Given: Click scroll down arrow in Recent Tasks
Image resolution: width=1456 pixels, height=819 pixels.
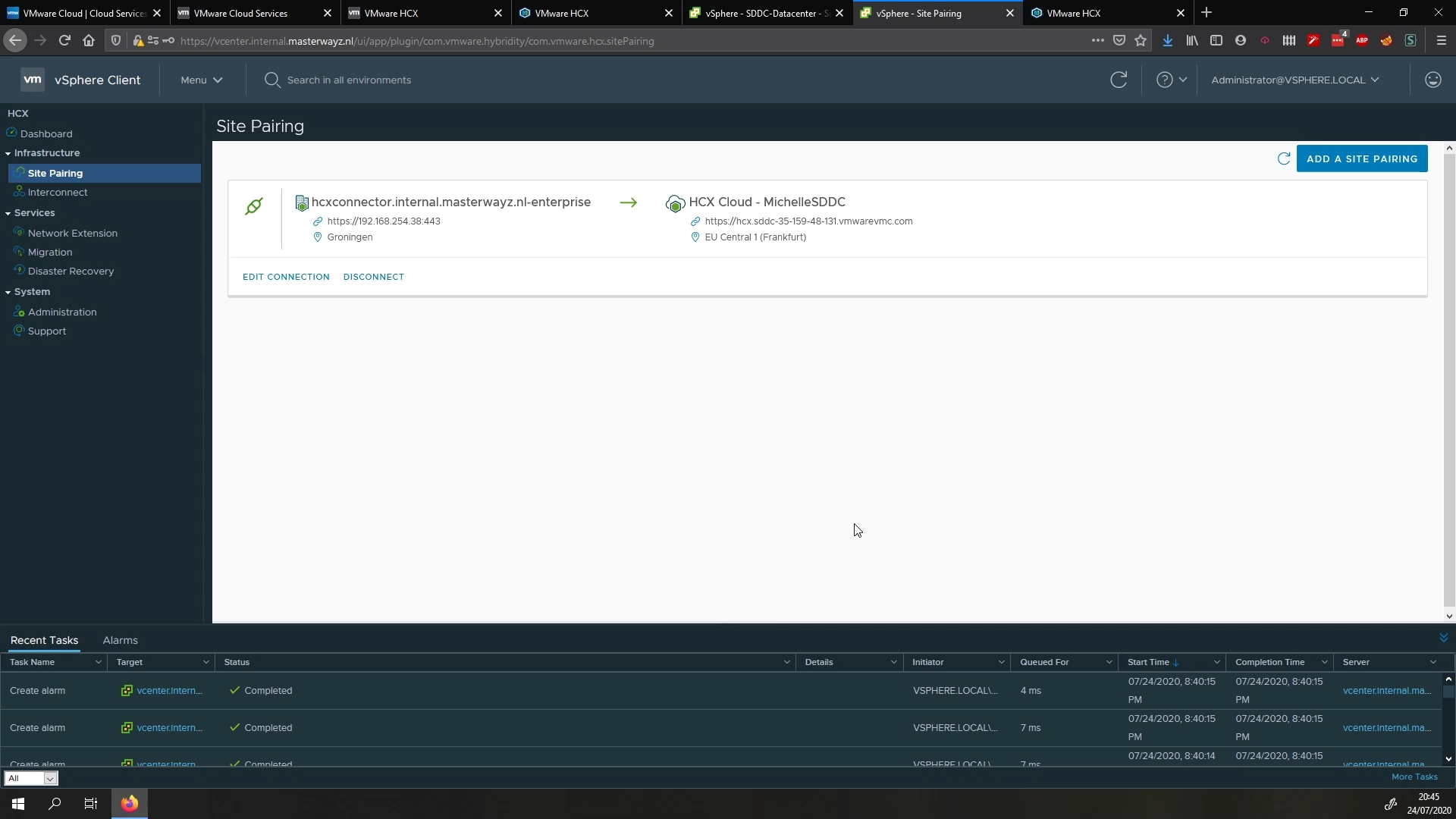Looking at the screenshot, I should tap(1448, 759).
